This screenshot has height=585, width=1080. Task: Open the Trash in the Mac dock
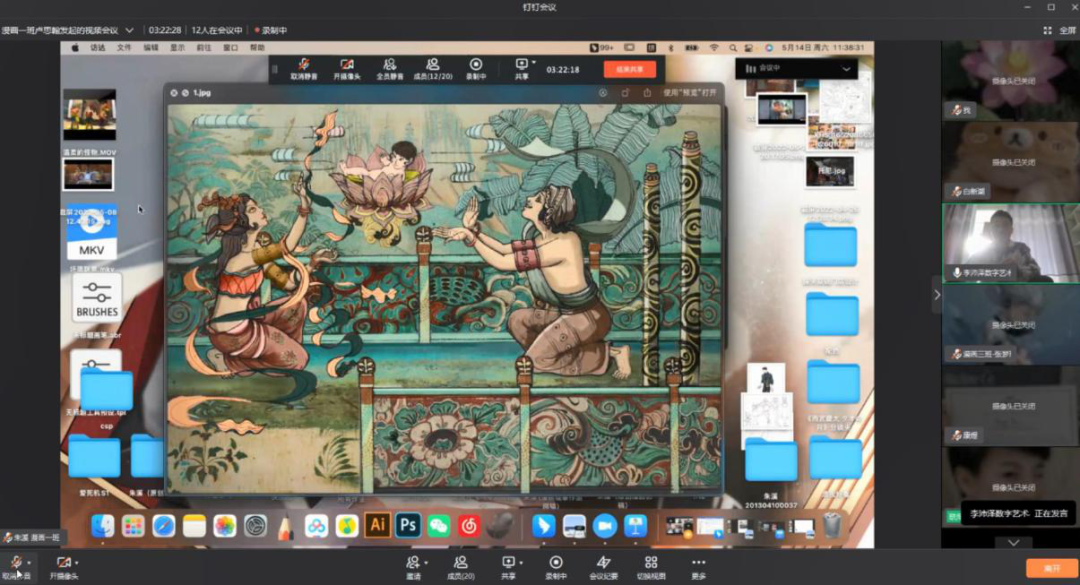coord(832,526)
